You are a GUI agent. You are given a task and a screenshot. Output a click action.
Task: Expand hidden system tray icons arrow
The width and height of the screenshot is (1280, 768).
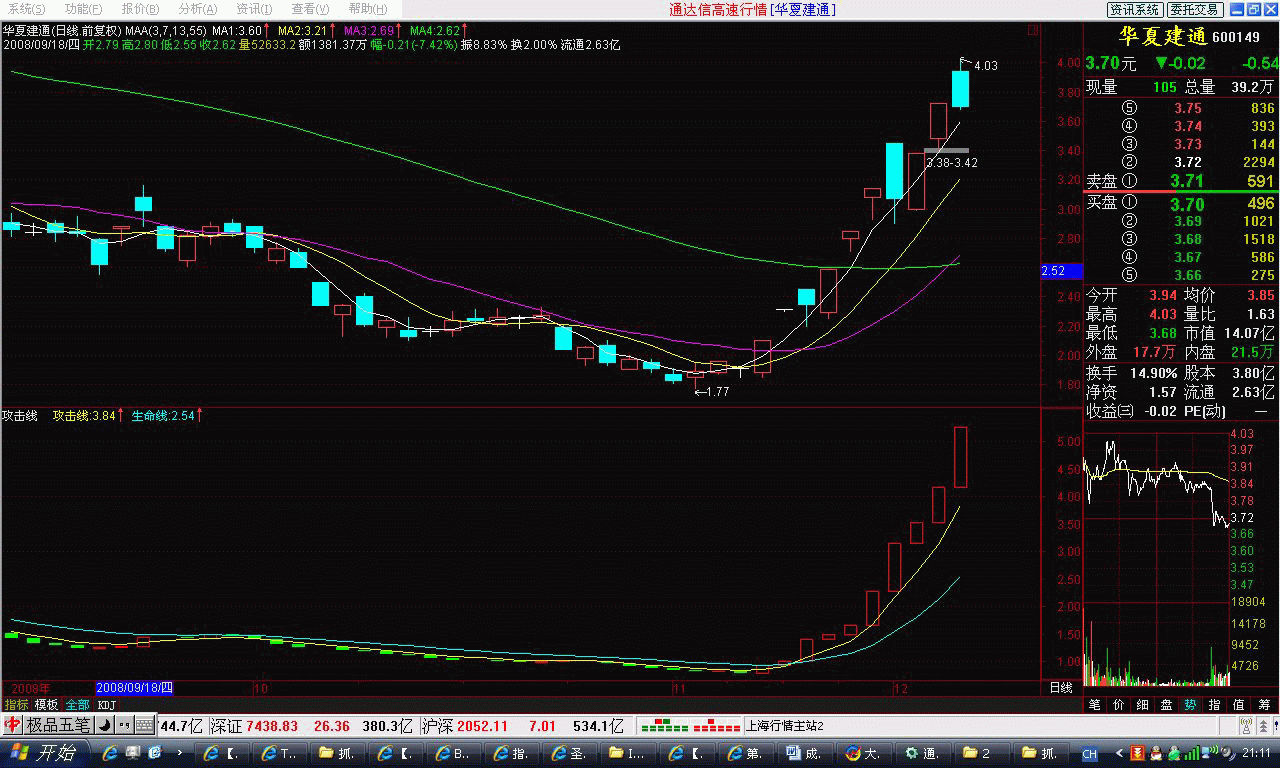(1119, 754)
